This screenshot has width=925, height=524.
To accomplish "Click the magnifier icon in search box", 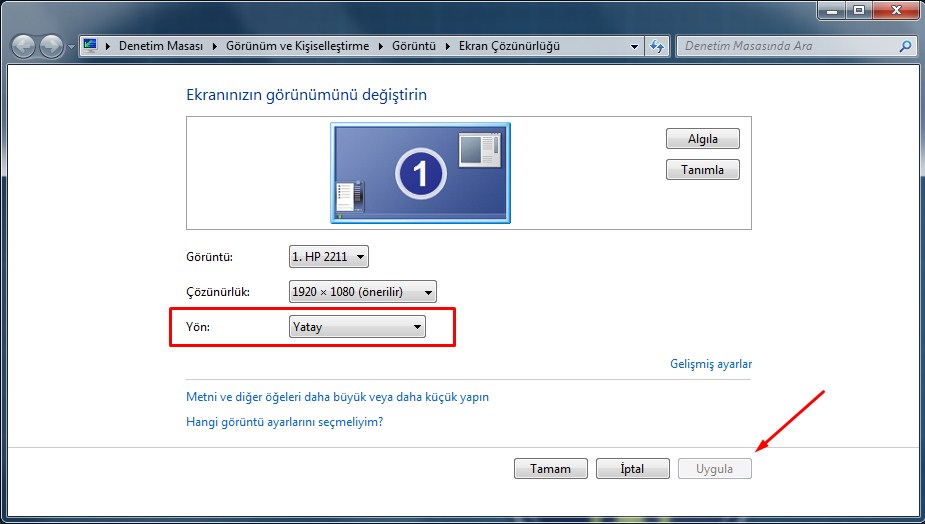I will pos(905,46).
